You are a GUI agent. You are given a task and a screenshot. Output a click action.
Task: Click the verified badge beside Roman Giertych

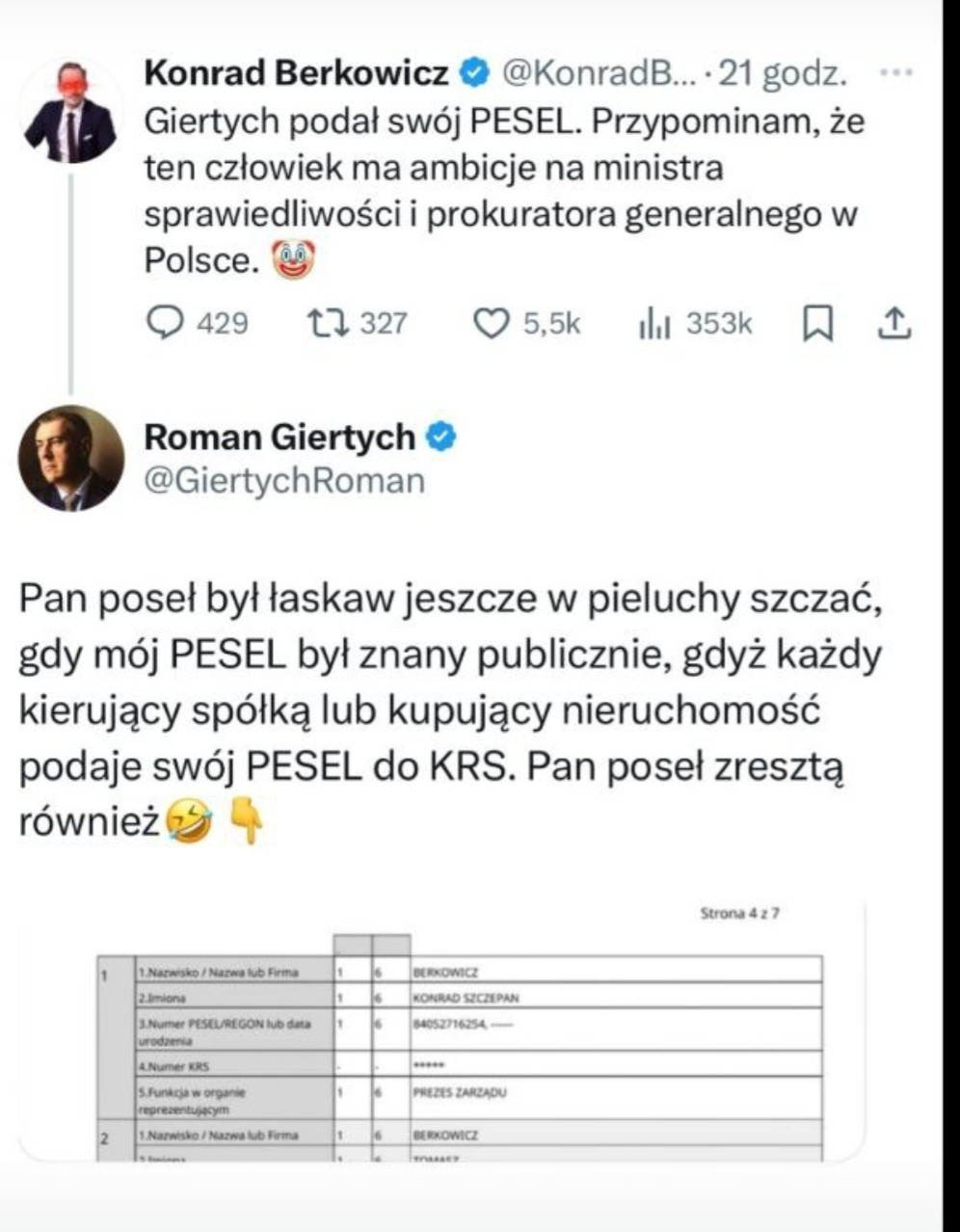pos(441,438)
